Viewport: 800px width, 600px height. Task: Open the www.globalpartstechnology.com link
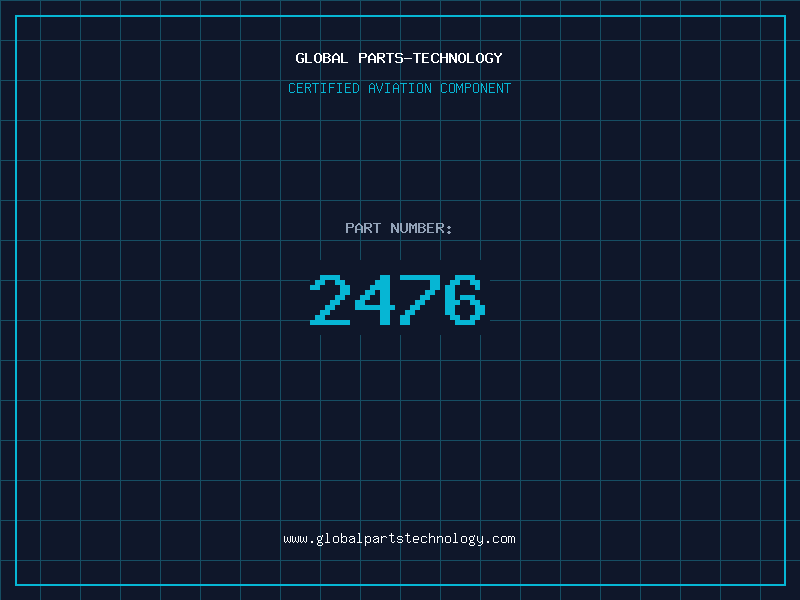click(x=399, y=539)
